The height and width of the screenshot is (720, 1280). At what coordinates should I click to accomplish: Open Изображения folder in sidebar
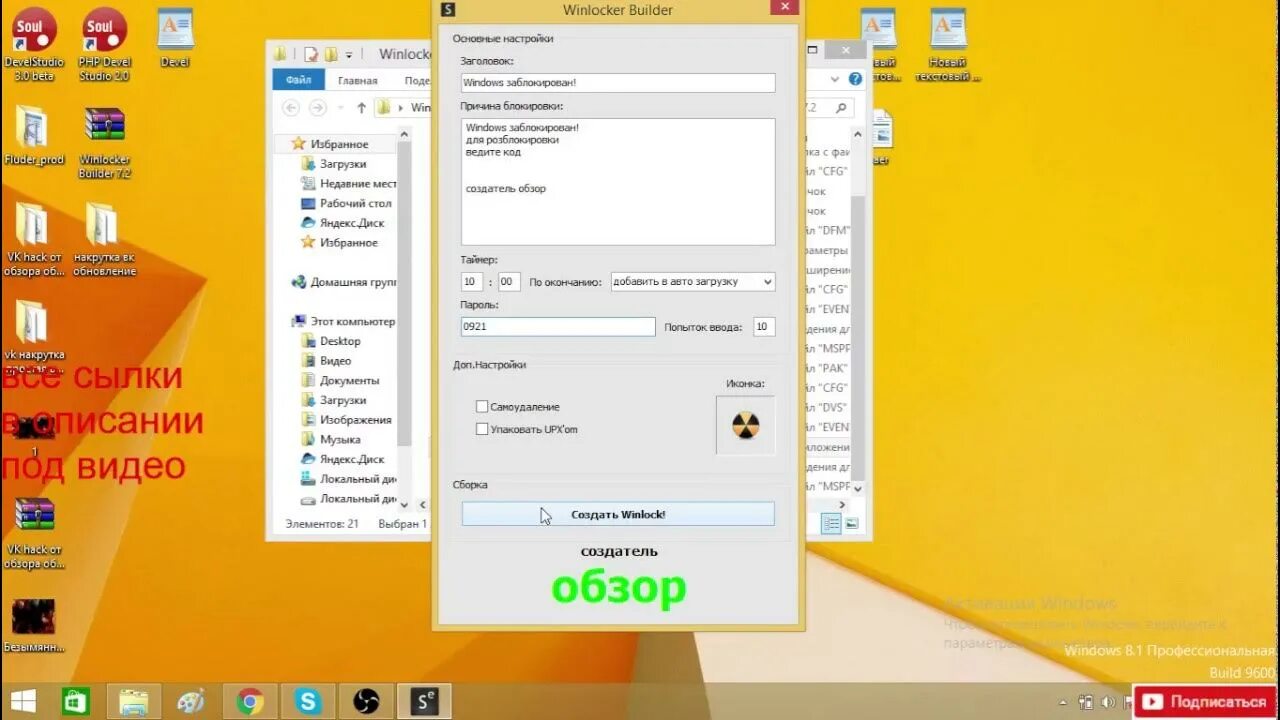(x=347, y=420)
